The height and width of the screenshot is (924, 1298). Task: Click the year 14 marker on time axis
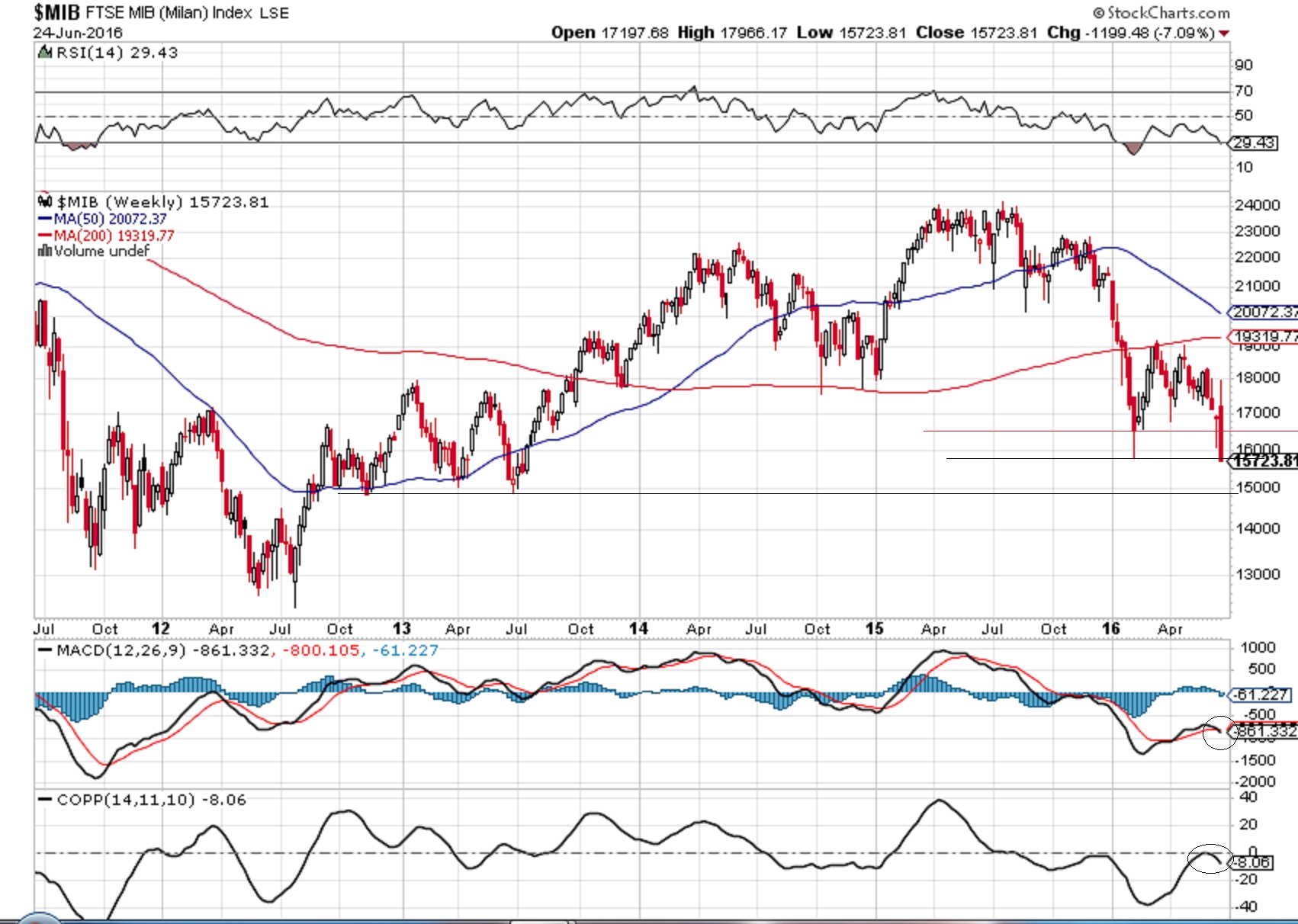tap(638, 628)
